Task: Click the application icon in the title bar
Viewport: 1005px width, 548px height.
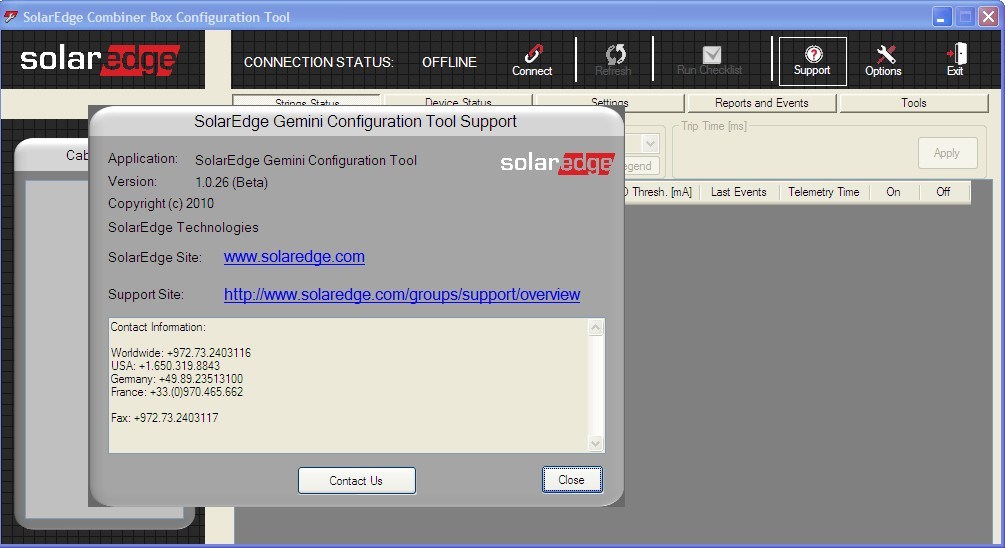Action: tap(11, 17)
